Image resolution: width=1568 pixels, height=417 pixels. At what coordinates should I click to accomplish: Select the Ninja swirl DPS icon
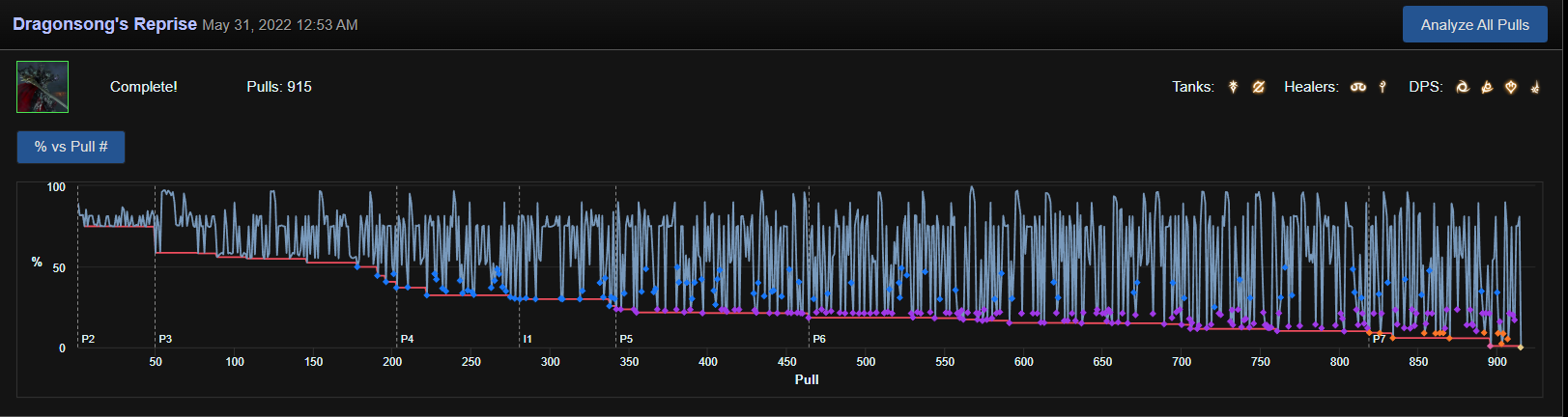tap(1463, 87)
